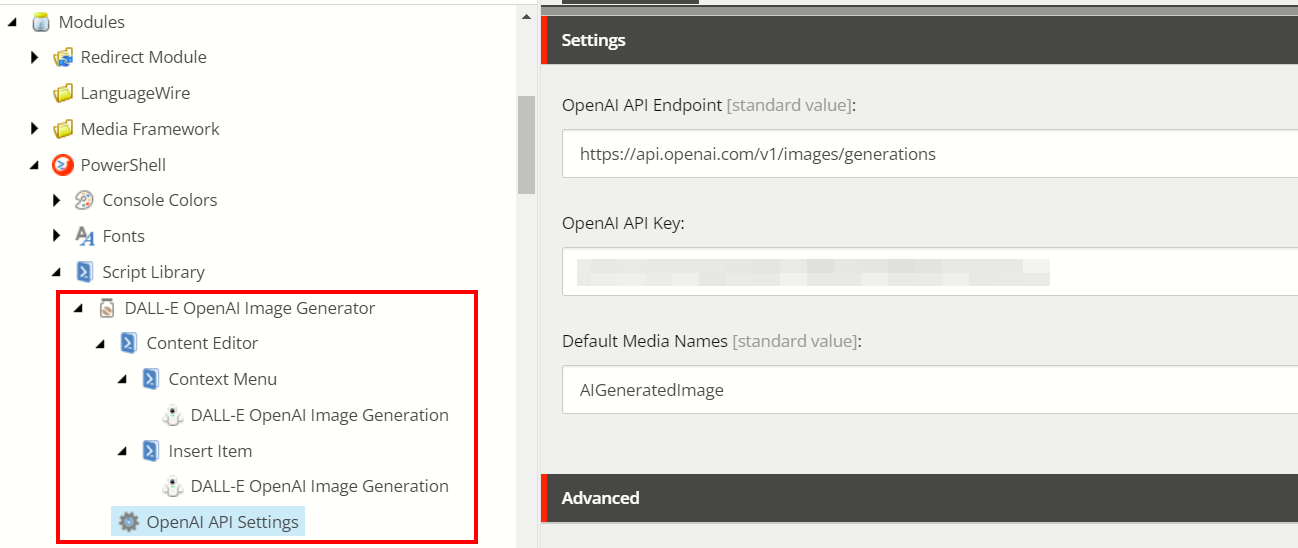Click the 'OpenAI API Key:' field label
This screenshot has height=548, width=1298.
(623, 223)
